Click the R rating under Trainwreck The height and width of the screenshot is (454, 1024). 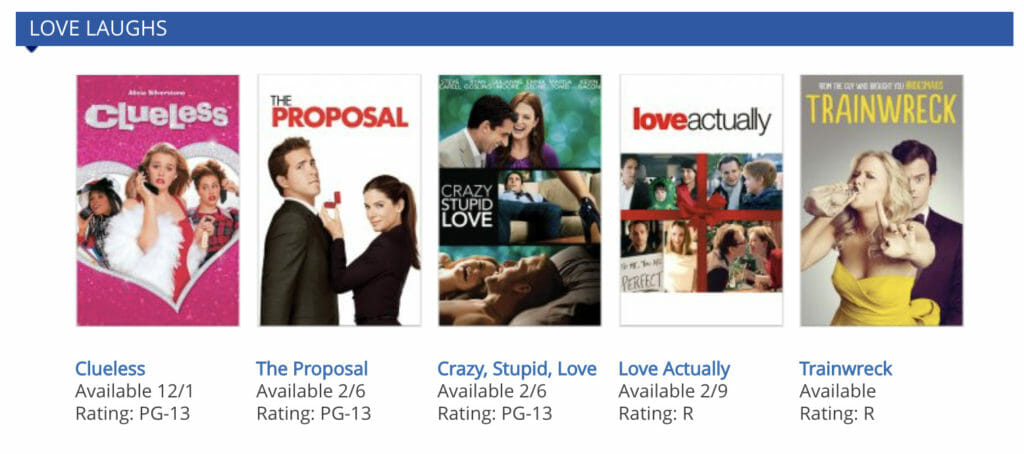(x=869, y=414)
